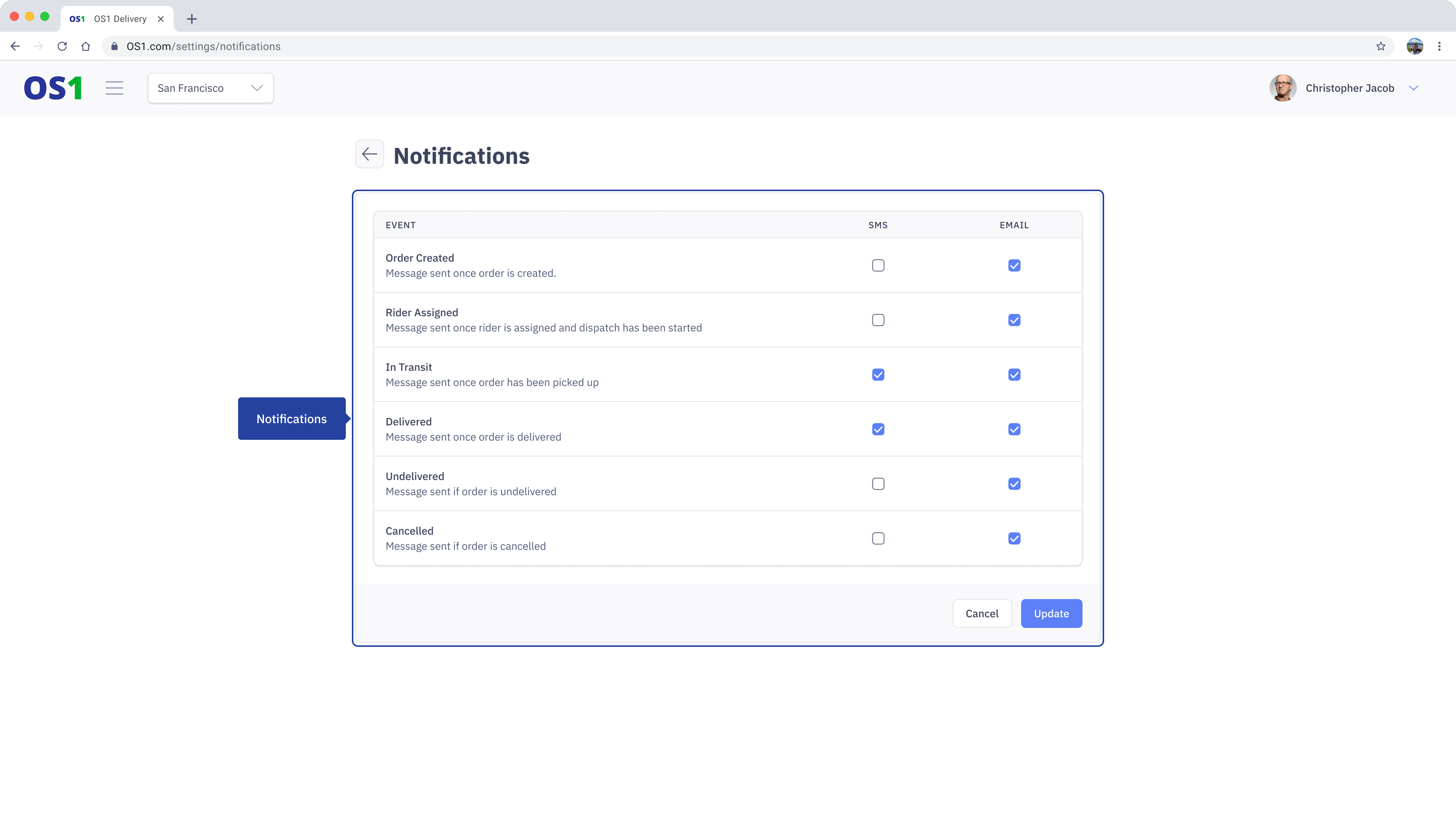Expand the Christopher Jacob user menu chevron
The width and height of the screenshot is (1456, 819).
[1413, 88]
